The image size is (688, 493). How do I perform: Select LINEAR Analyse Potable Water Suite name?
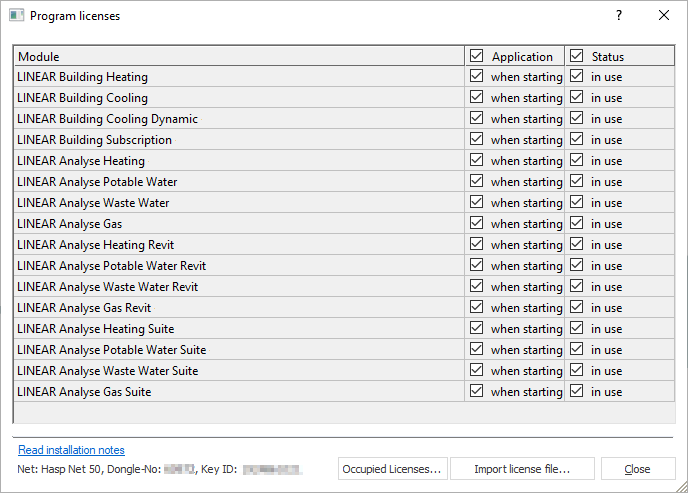click(x=111, y=350)
